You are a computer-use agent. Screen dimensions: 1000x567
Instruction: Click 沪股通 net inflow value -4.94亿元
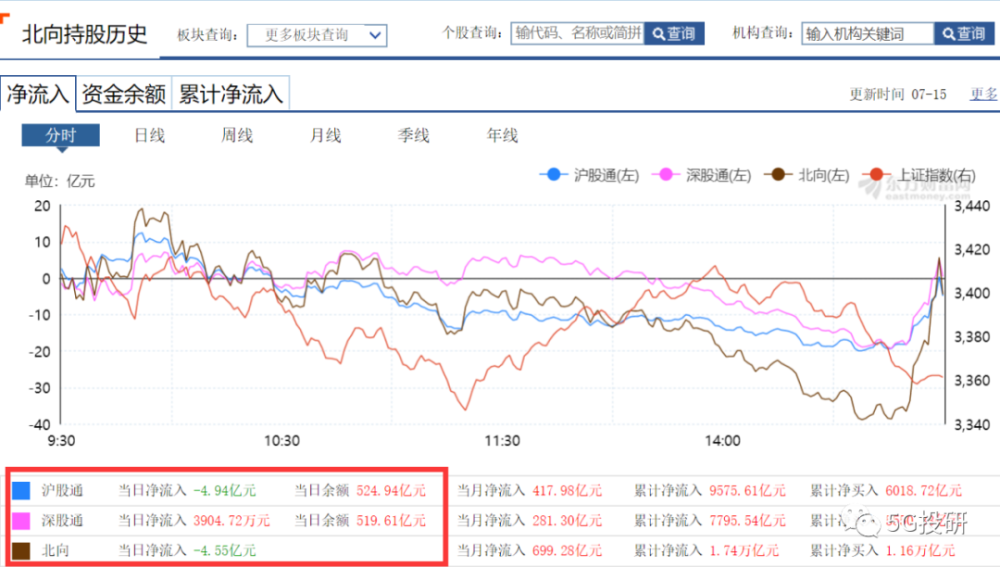pyautogui.click(x=224, y=490)
